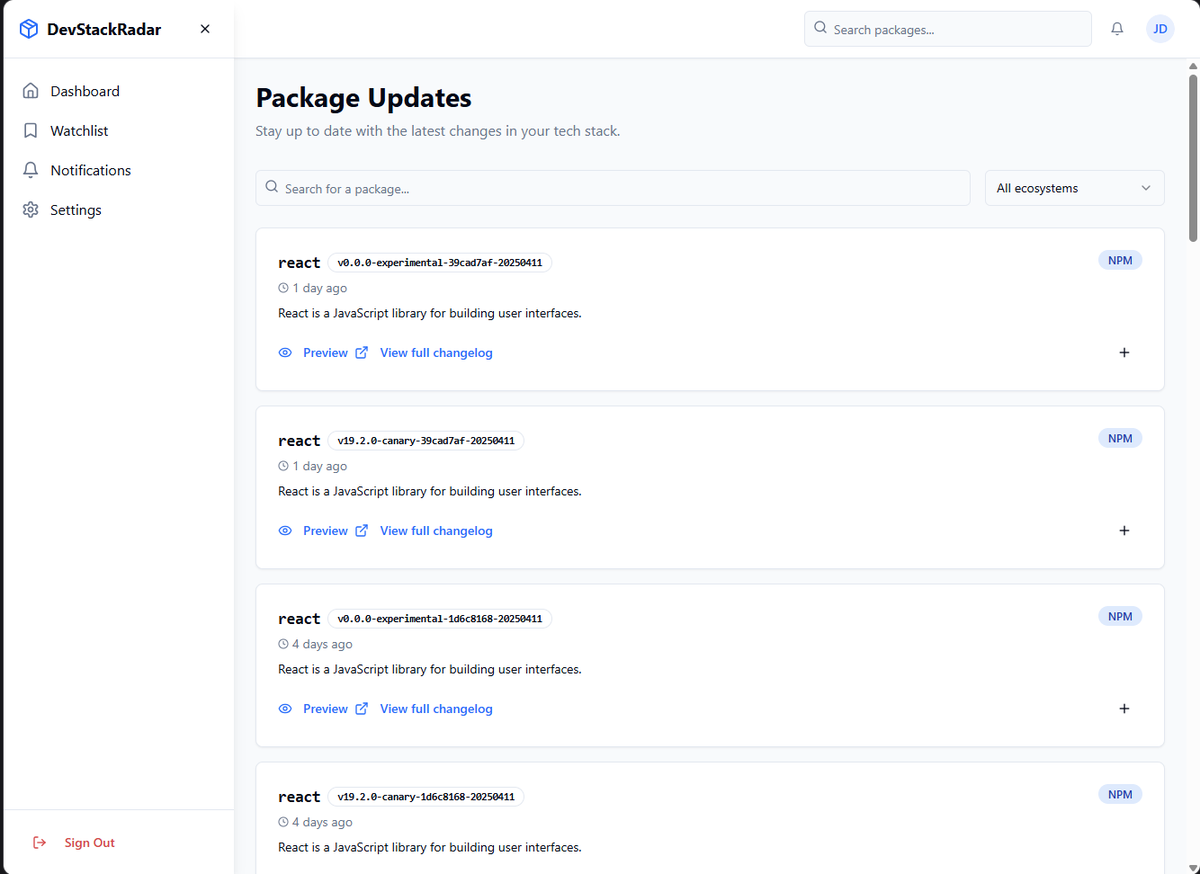Click the Package Updates heading
Image resolution: width=1200 pixels, height=874 pixels.
(364, 98)
